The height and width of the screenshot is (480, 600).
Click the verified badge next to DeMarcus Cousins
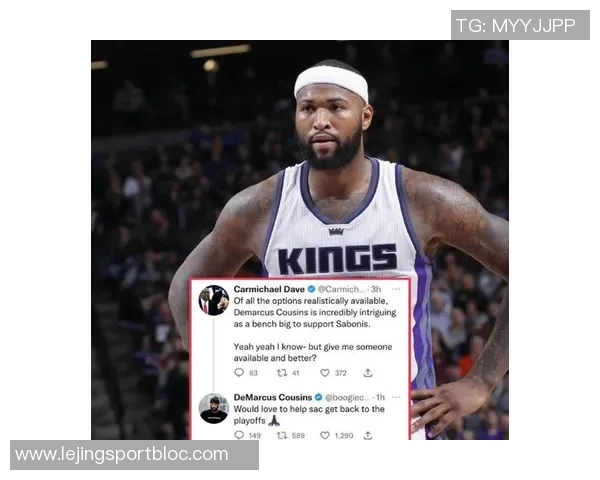coord(318,397)
